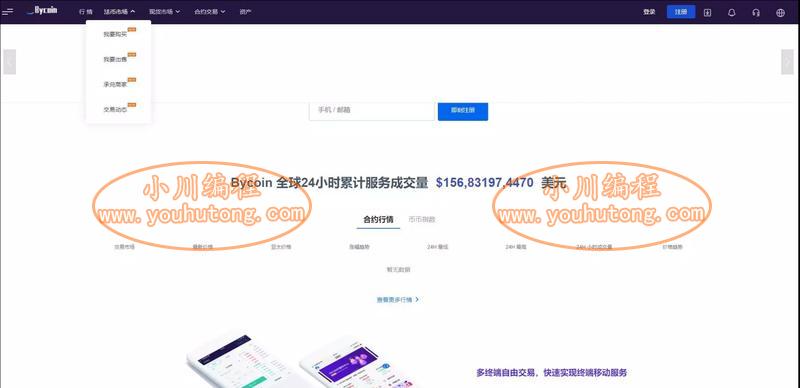This screenshot has height=388, width=800.
Task: Collapse the 法币市场 dropdown menu
Action: coord(119,12)
